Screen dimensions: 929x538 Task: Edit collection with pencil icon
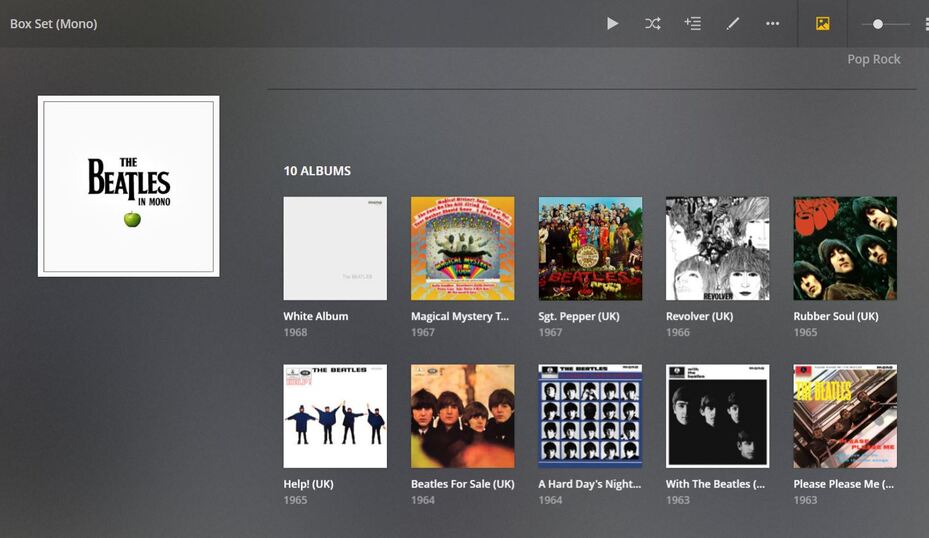click(x=733, y=24)
